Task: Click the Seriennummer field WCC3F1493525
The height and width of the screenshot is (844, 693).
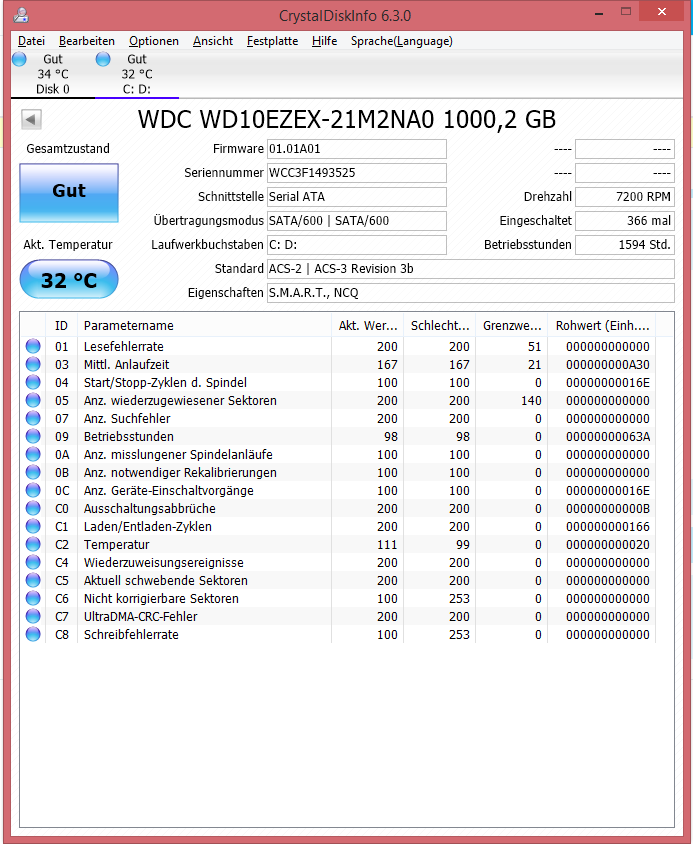Action: coord(356,173)
